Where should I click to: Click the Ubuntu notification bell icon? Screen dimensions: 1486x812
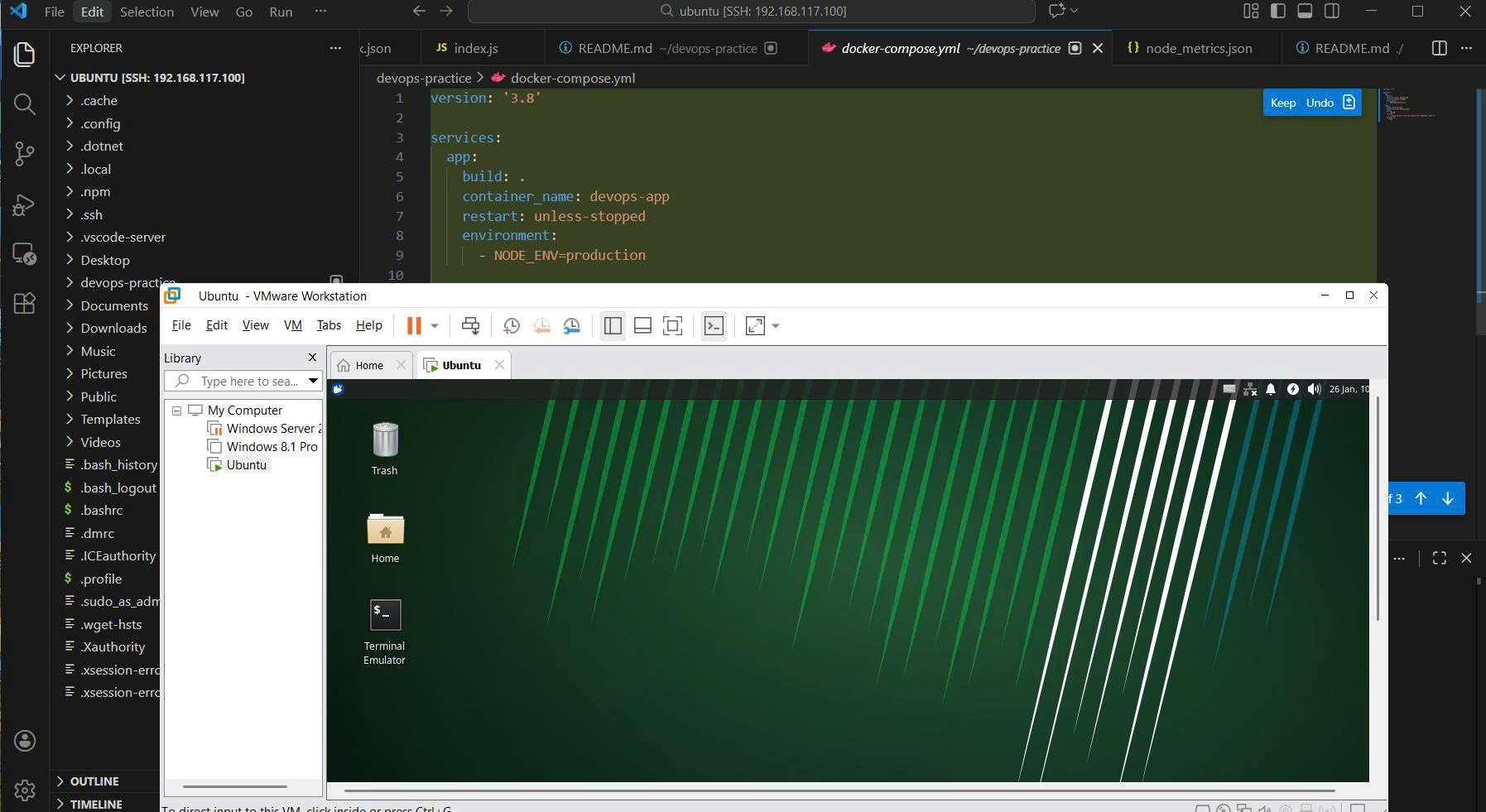[x=1271, y=389]
